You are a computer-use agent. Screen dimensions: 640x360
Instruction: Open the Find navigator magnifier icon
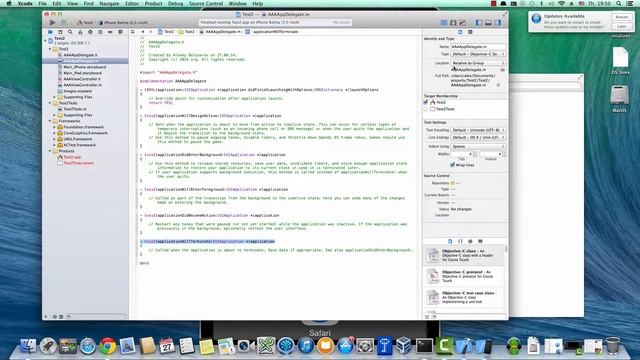70,32
